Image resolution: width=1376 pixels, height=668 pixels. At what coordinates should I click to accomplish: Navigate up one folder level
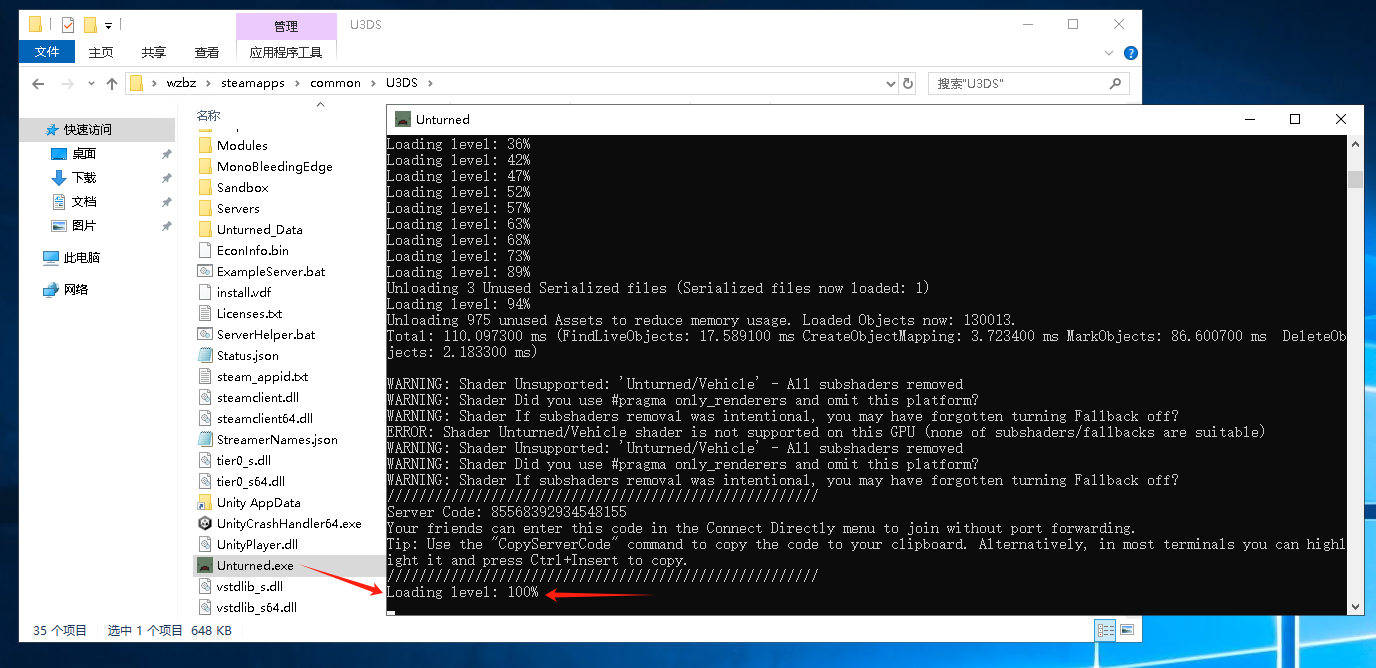[111, 84]
